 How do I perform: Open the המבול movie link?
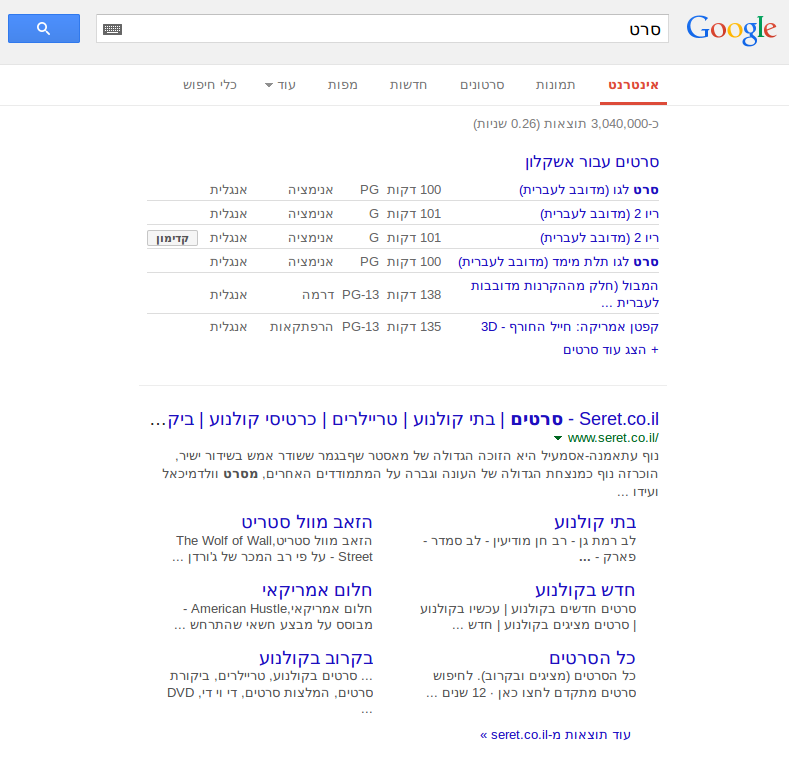tap(565, 294)
